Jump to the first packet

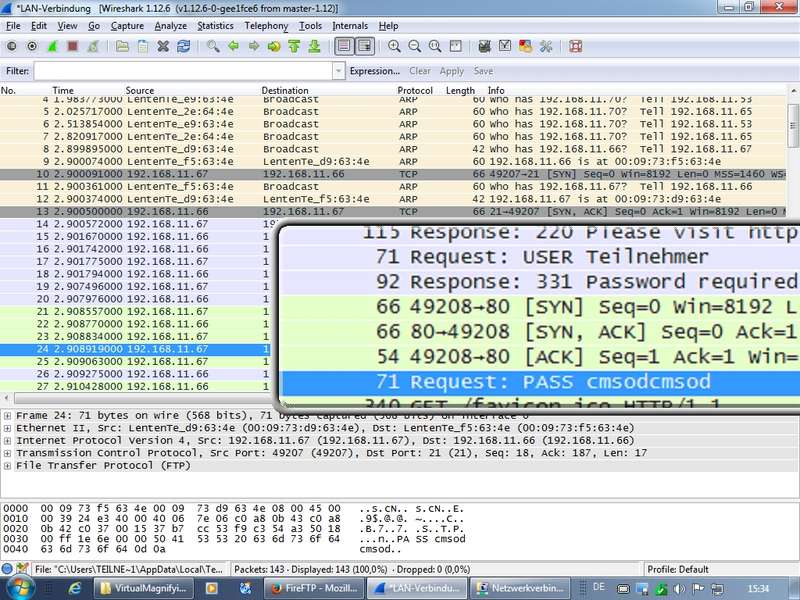[x=294, y=46]
